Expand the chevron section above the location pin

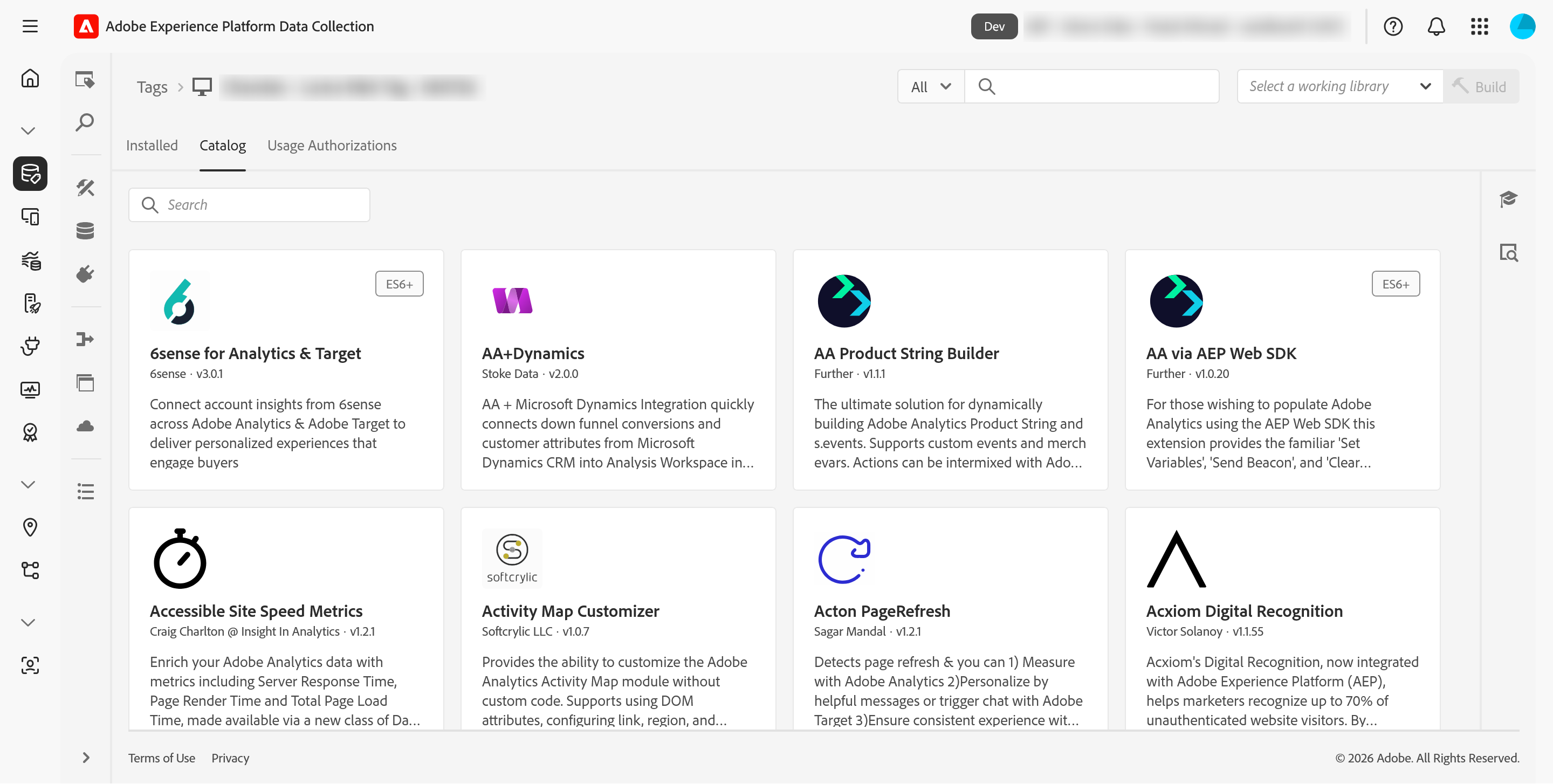[29, 485]
